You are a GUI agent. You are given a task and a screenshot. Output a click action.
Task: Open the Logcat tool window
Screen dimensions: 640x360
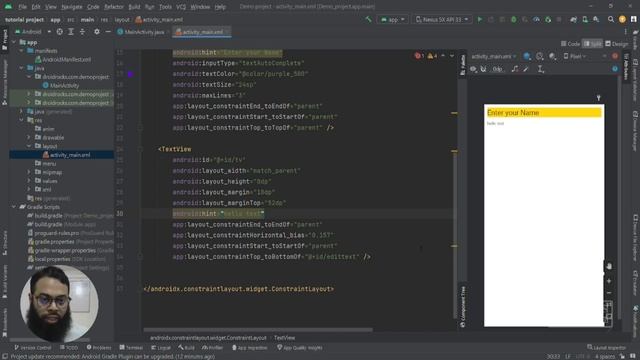click(161, 348)
